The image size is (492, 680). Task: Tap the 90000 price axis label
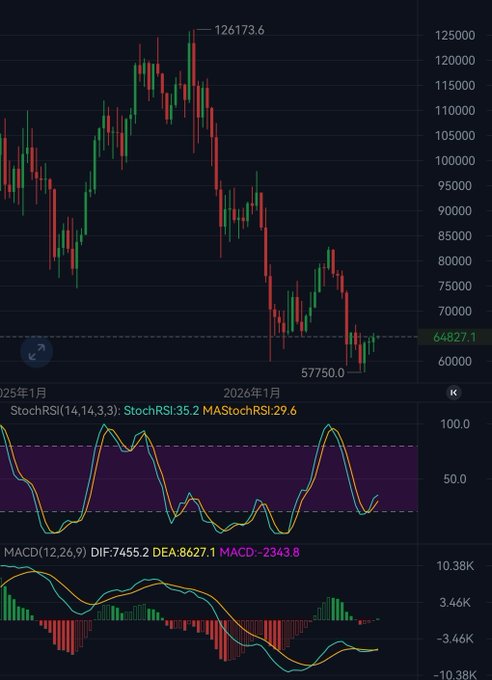(x=455, y=211)
